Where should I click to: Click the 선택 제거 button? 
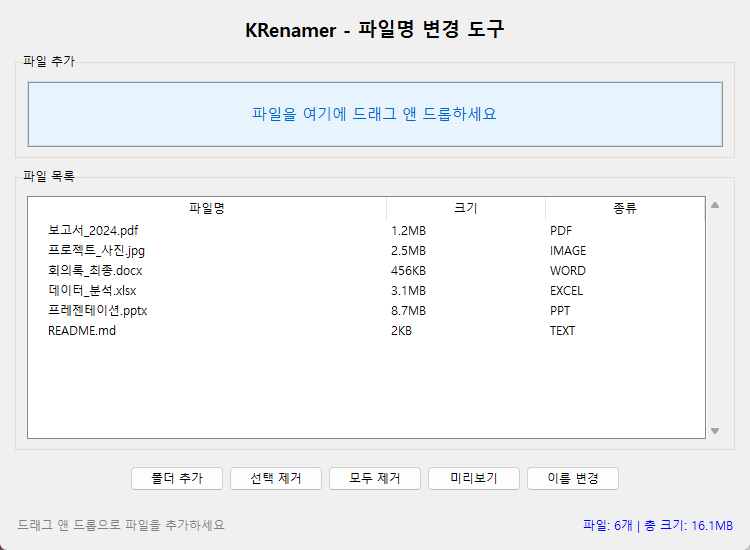click(276, 478)
